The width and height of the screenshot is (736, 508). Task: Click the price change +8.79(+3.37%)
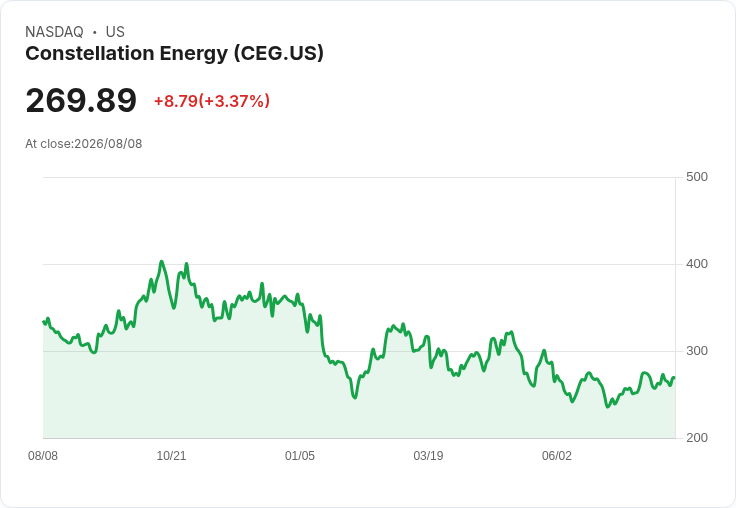(x=212, y=101)
